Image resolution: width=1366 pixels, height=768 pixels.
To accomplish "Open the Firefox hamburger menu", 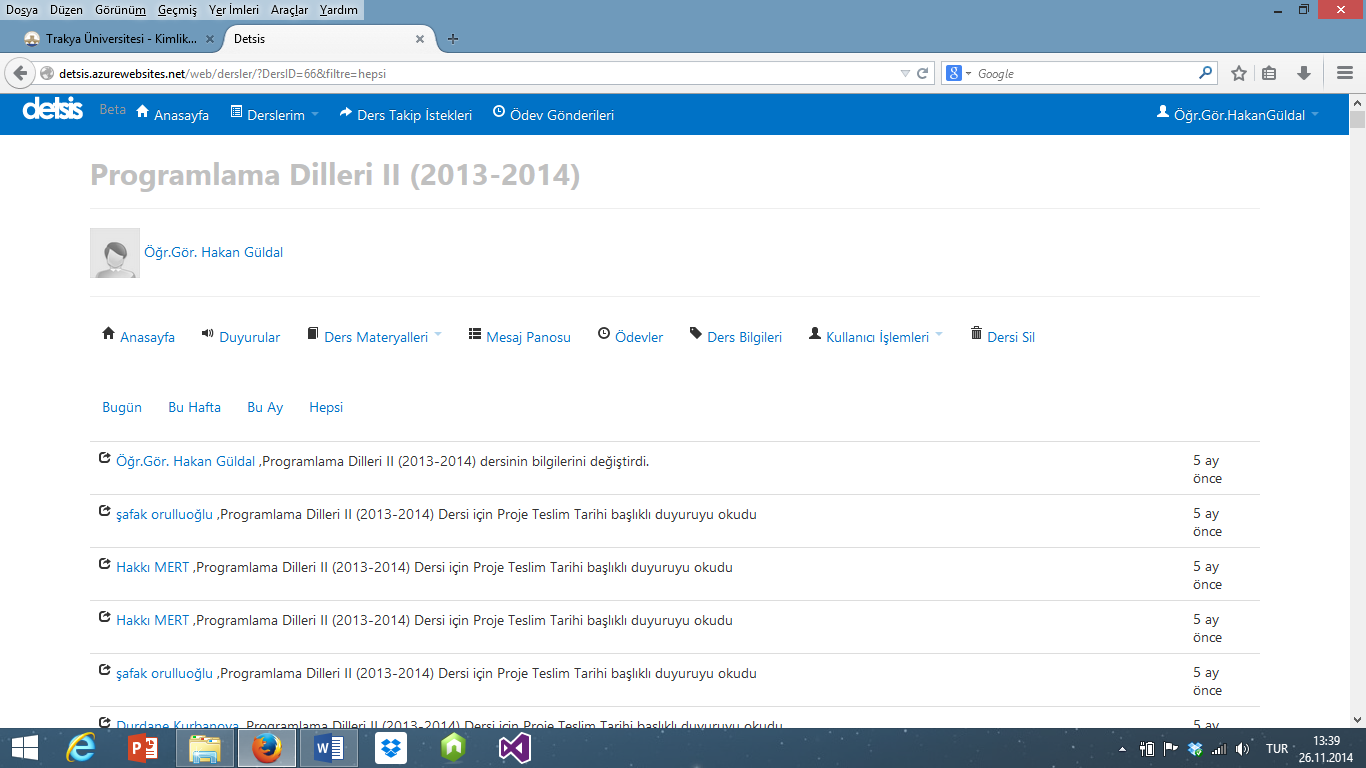I will click(x=1345, y=73).
